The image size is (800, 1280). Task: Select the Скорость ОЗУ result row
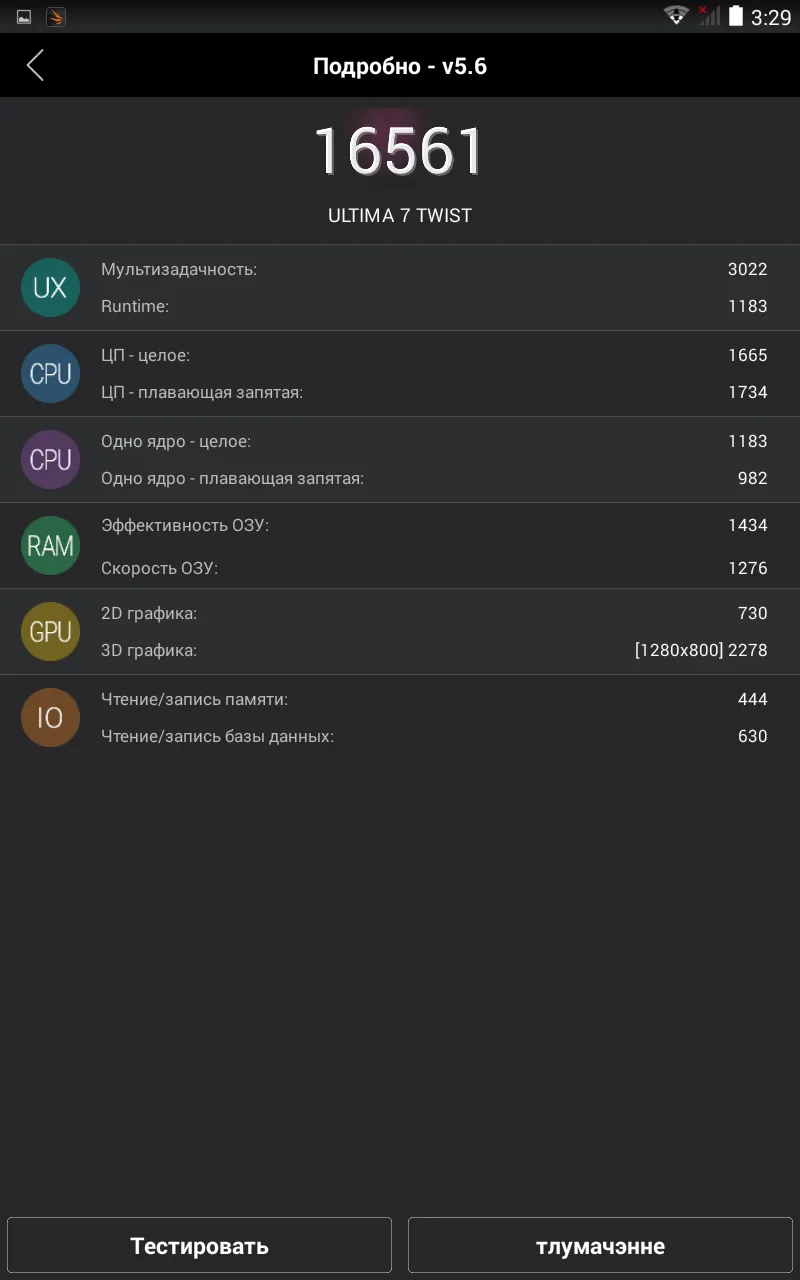(434, 568)
